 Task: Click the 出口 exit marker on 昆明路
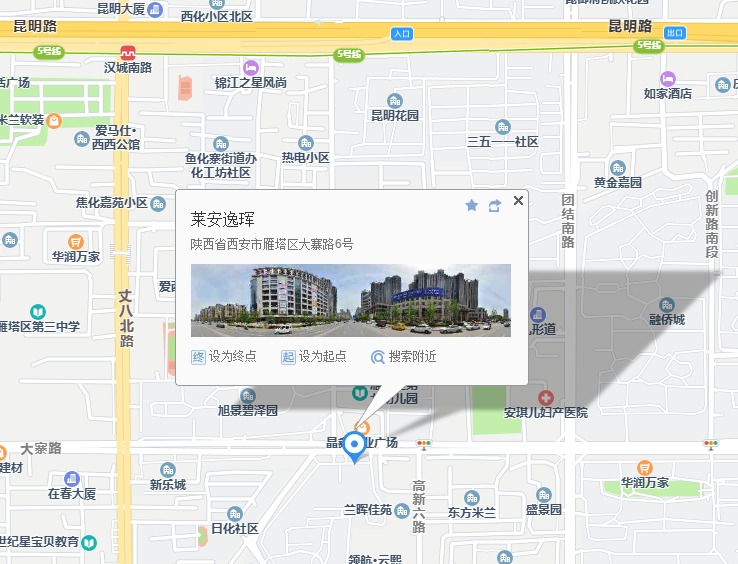[674, 33]
